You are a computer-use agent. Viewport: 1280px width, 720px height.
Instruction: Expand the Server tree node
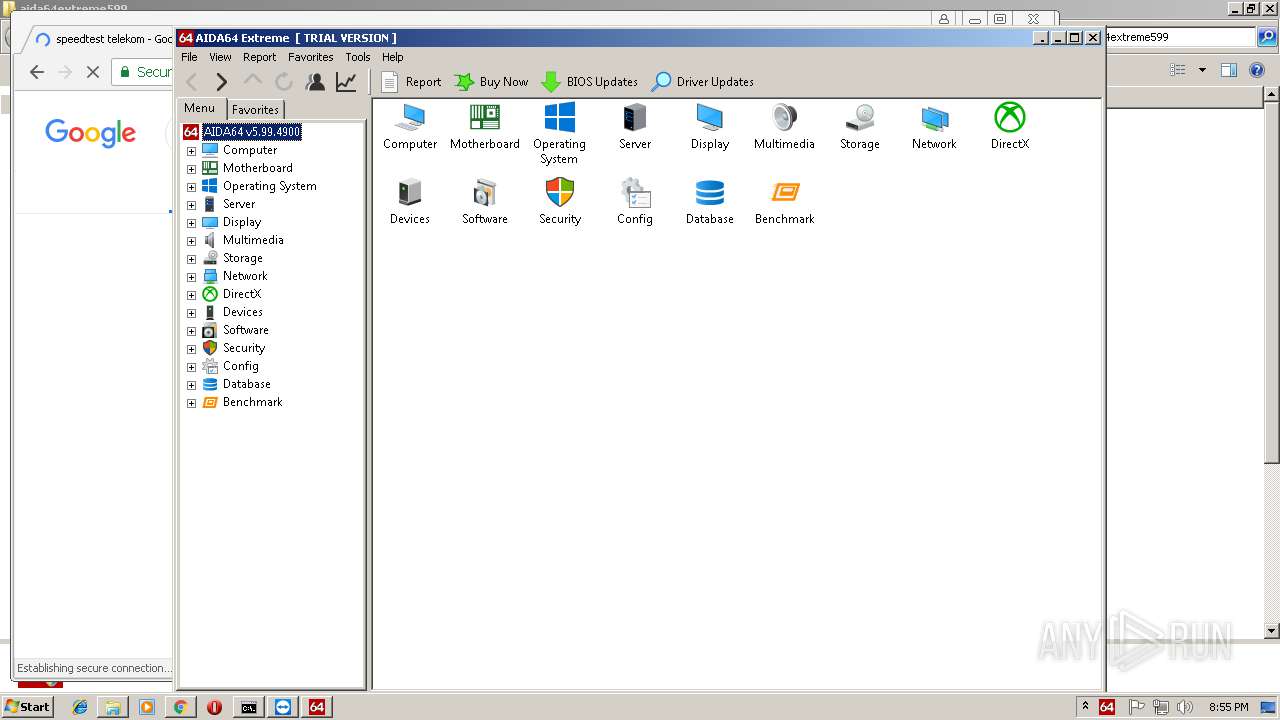tap(192, 205)
